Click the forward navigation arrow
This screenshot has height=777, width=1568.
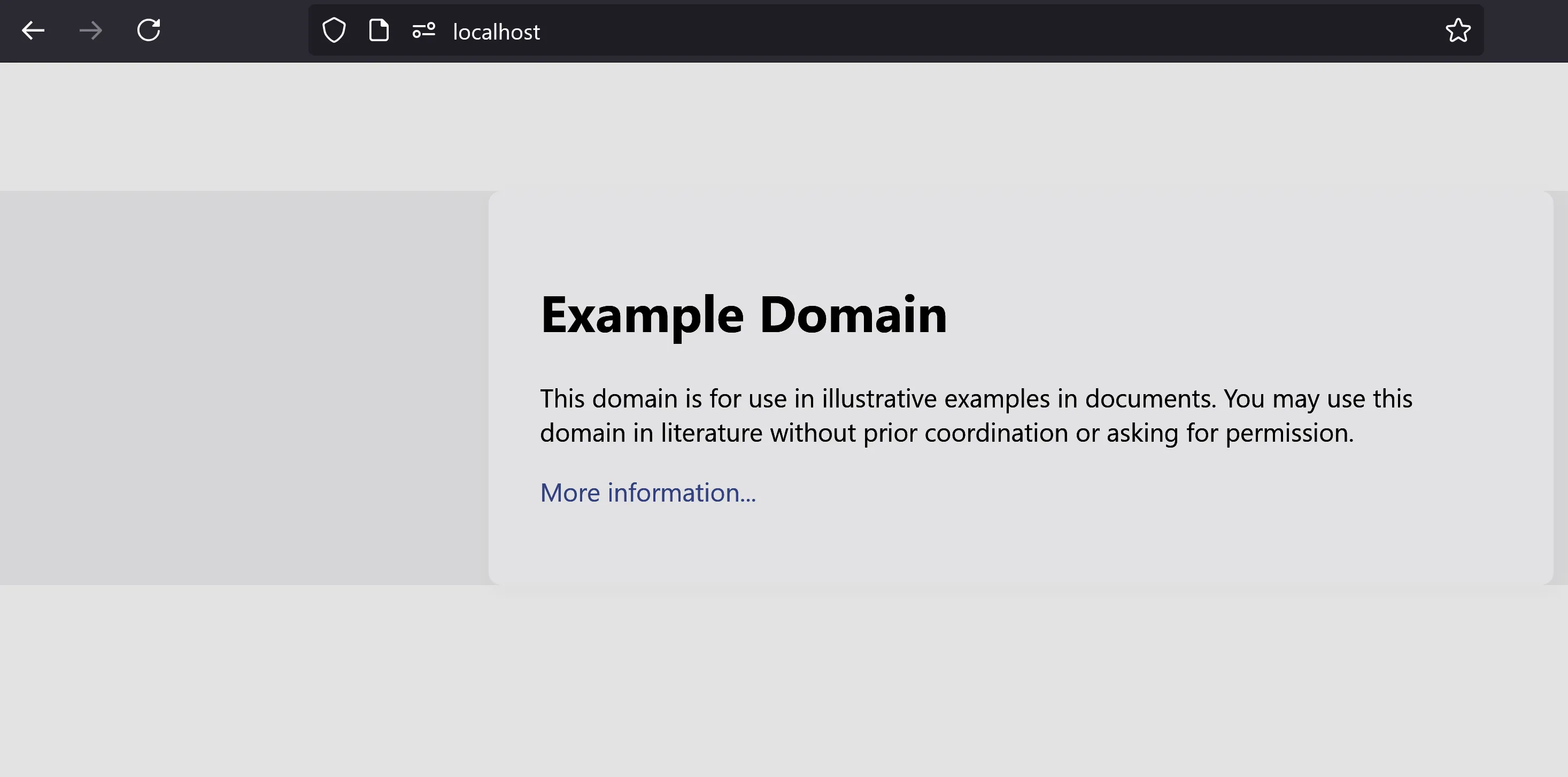[91, 30]
